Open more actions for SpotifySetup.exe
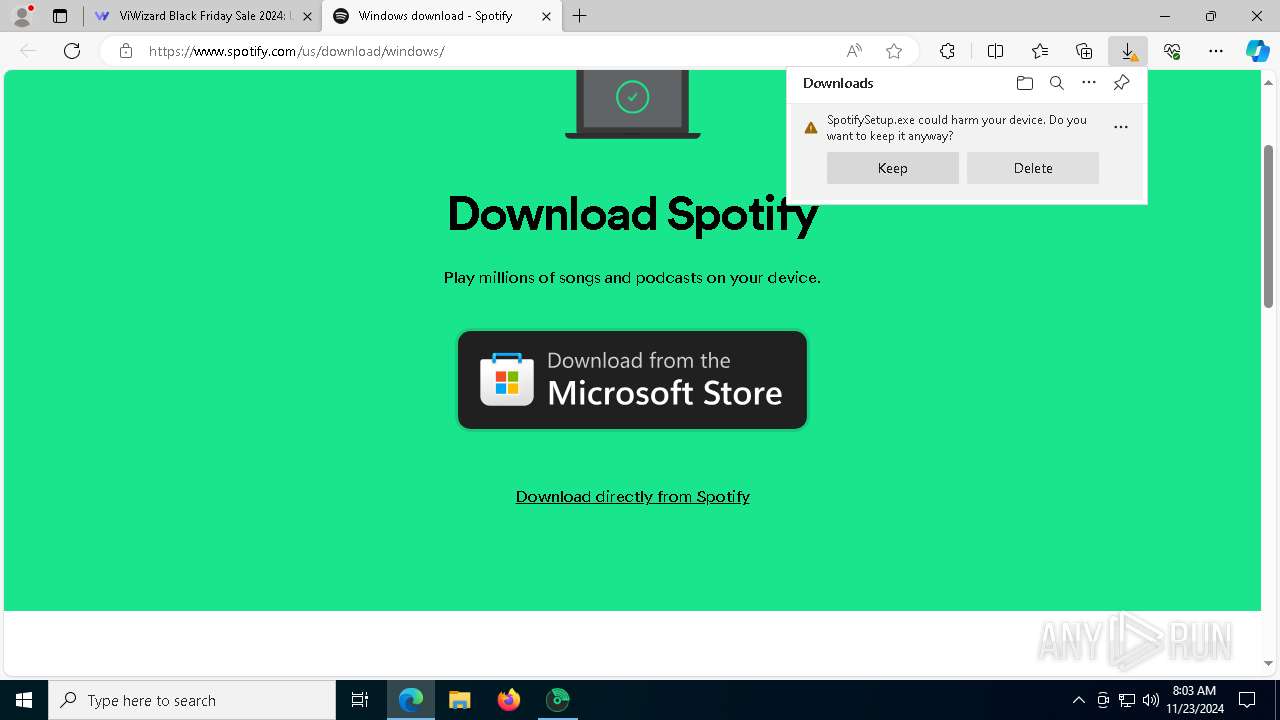Image resolution: width=1280 pixels, height=720 pixels. pos(1121,127)
